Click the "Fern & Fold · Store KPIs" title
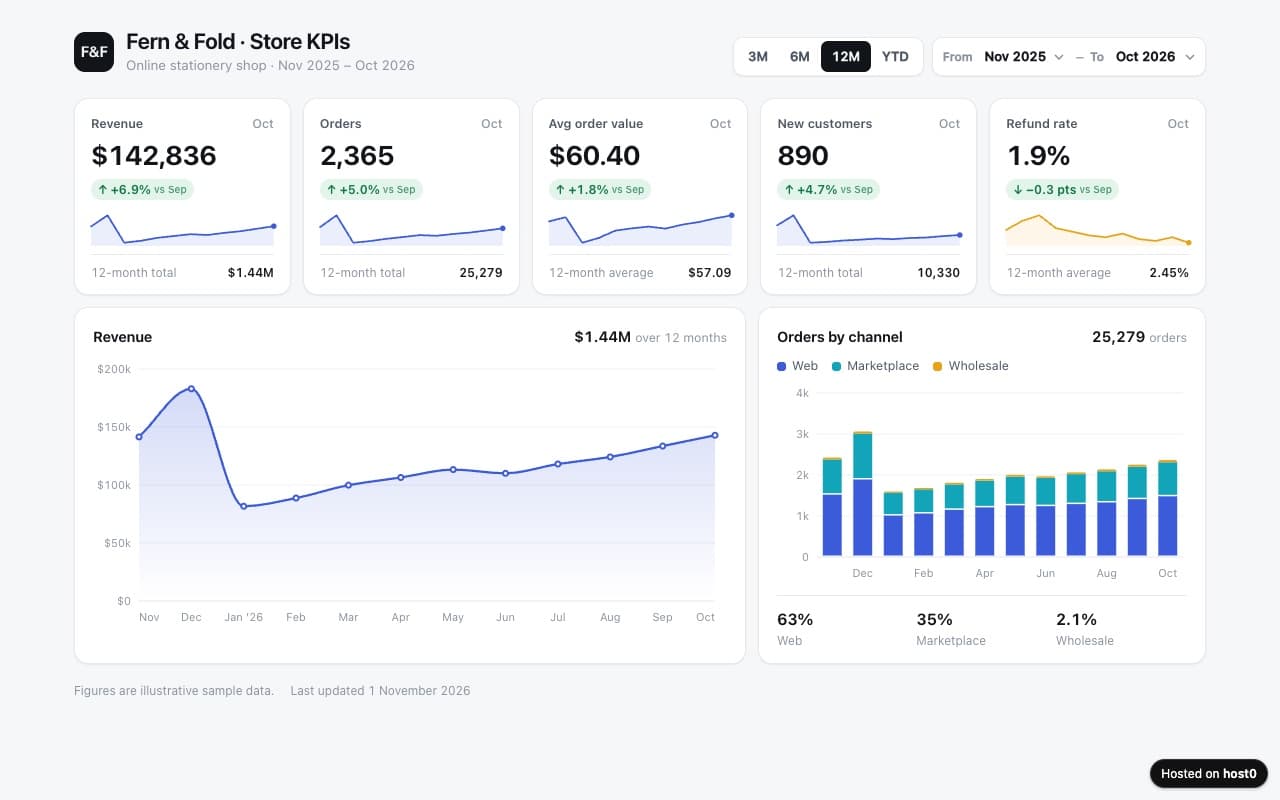Image resolution: width=1280 pixels, height=800 pixels. 238,42
